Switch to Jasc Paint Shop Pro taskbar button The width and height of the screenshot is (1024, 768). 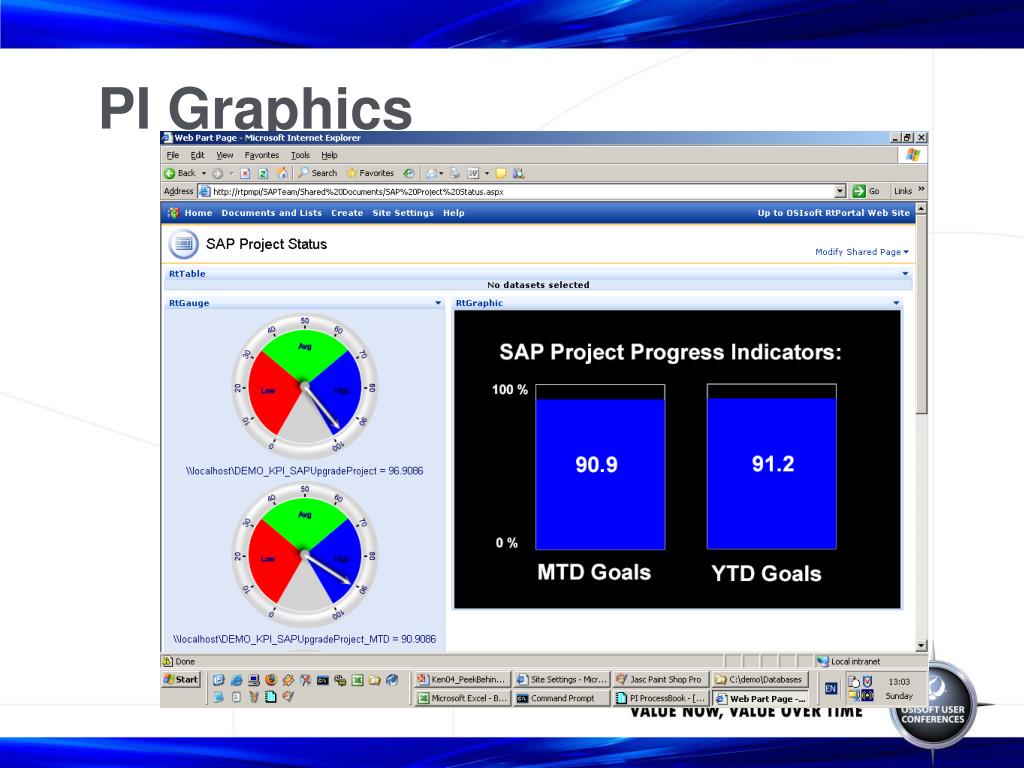click(x=661, y=679)
